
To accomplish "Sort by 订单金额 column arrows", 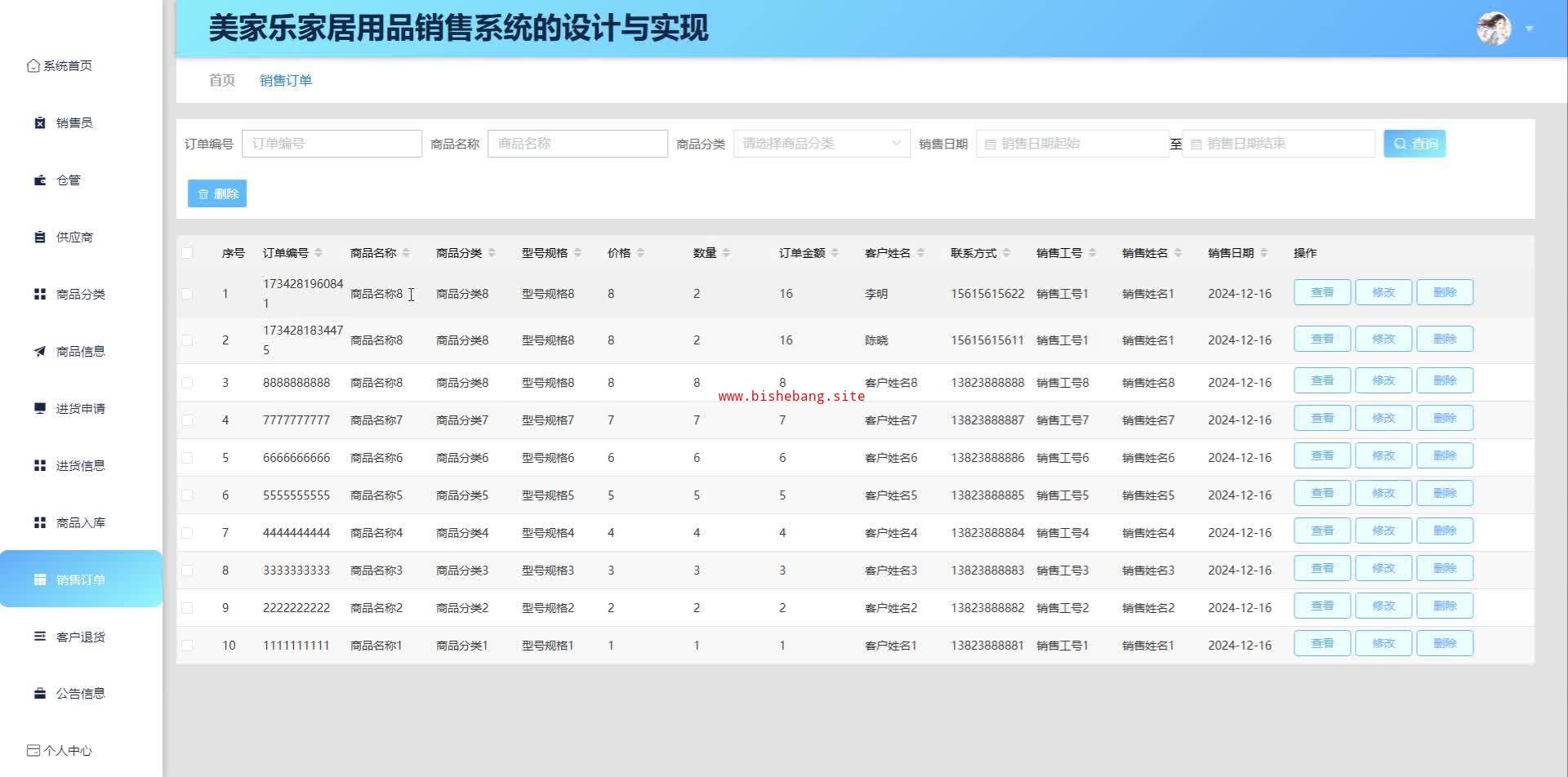I will click(x=835, y=253).
